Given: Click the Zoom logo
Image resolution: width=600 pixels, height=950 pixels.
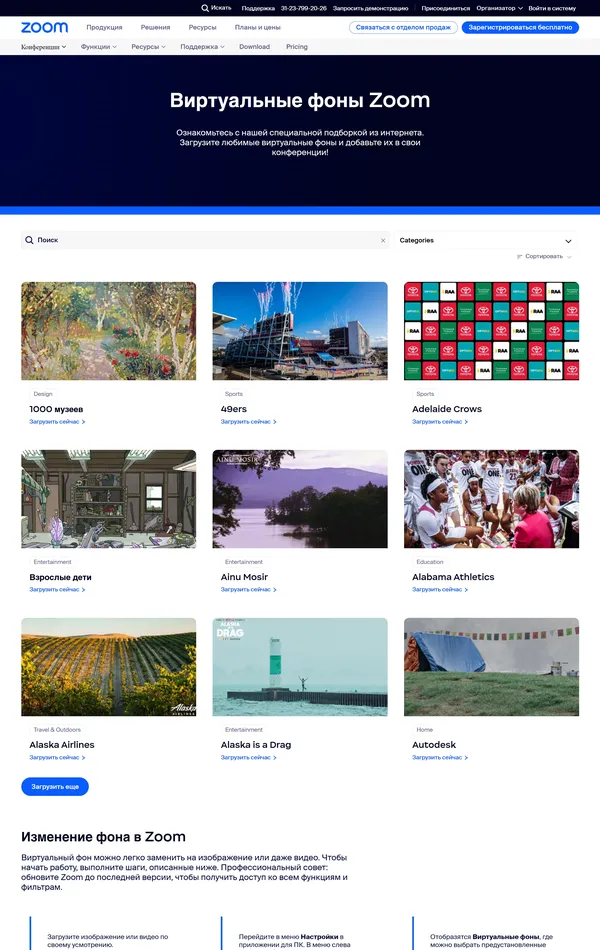Looking at the screenshot, I should coord(44,27).
